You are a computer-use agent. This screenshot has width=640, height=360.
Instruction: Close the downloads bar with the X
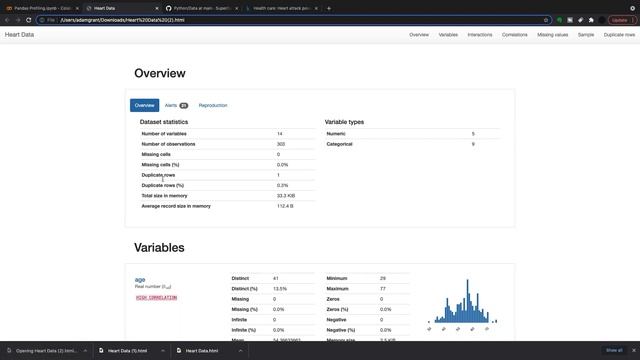coord(633,350)
